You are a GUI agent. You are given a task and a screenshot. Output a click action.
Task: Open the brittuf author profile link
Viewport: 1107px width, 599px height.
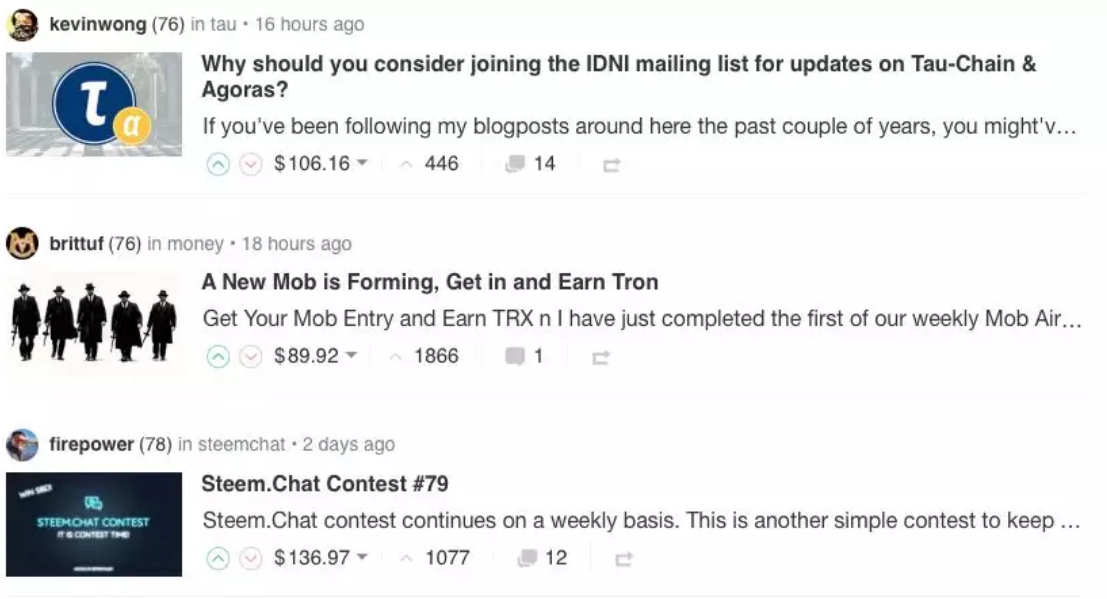point(76,244)
